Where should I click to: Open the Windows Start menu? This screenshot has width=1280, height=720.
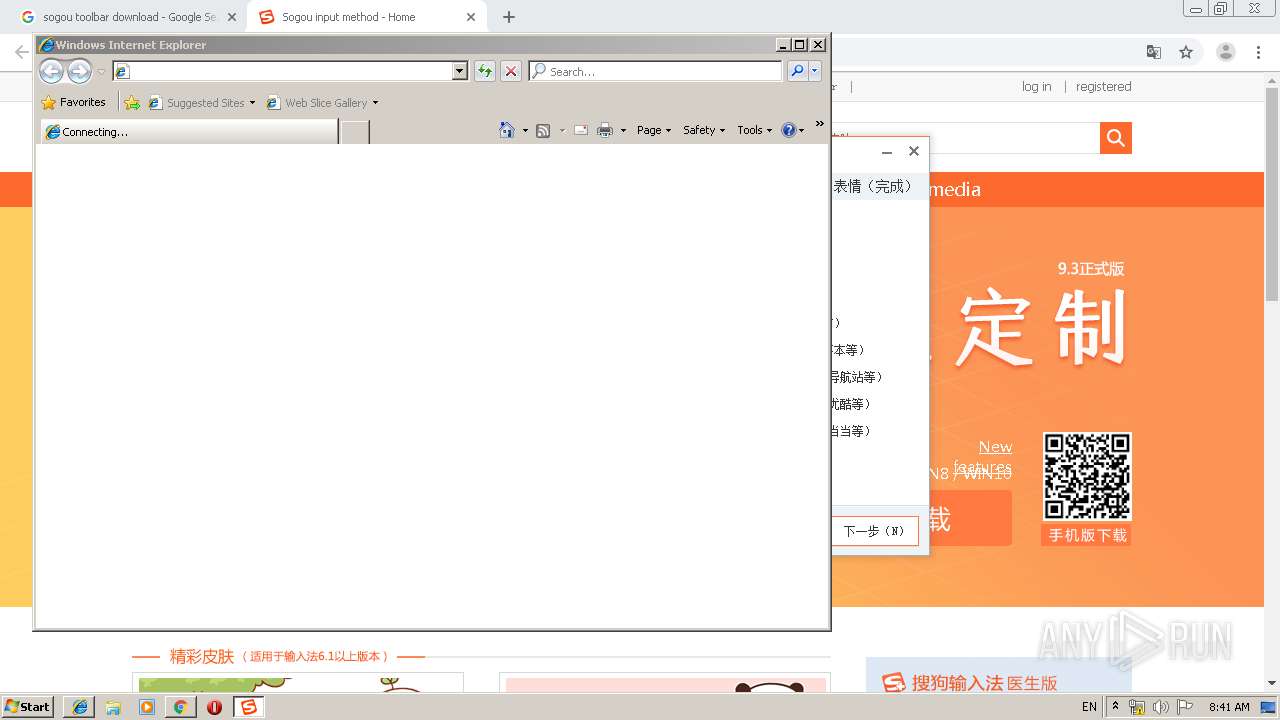[27, 707]
